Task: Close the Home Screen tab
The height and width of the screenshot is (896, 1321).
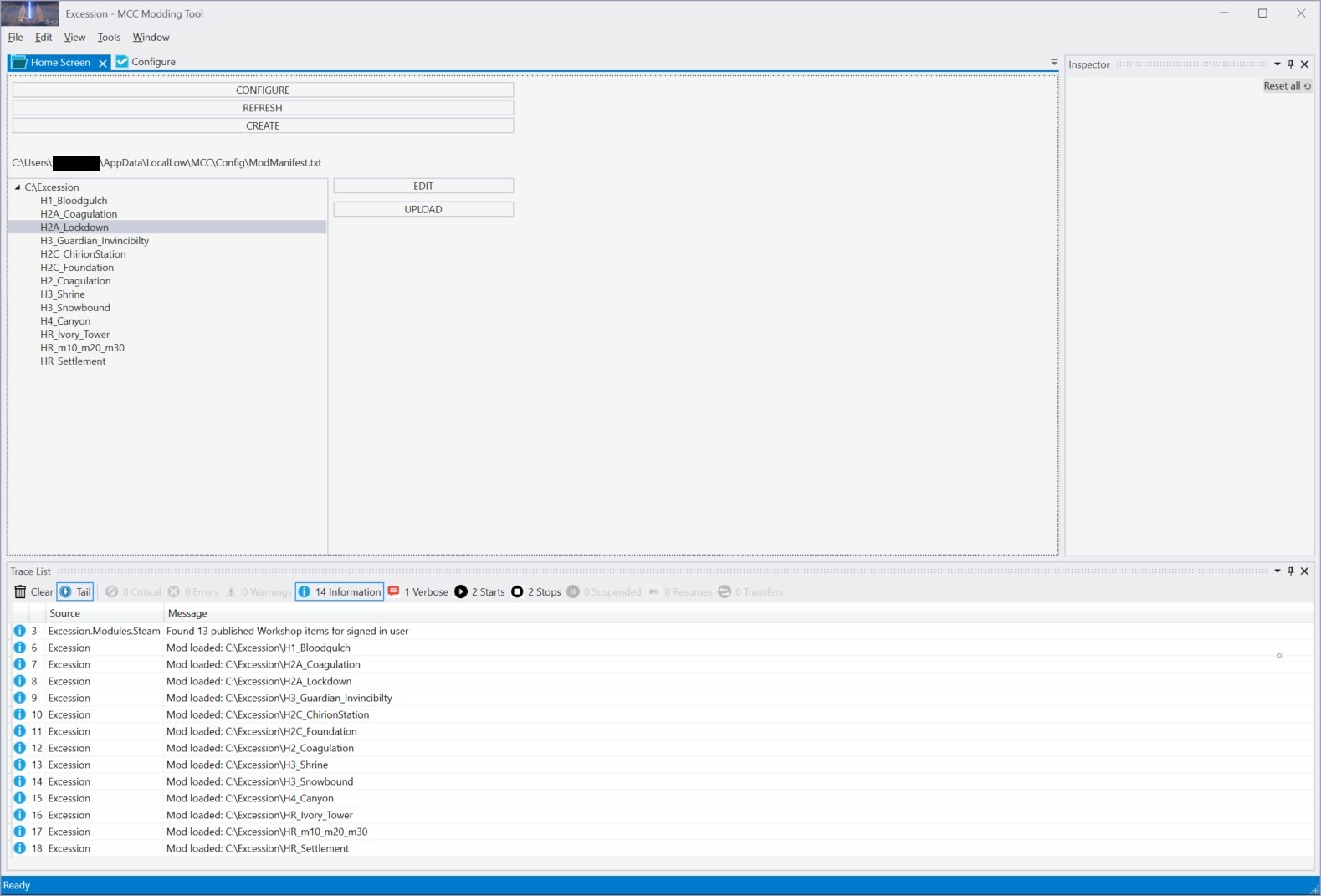Action: (x=103, y=63)
